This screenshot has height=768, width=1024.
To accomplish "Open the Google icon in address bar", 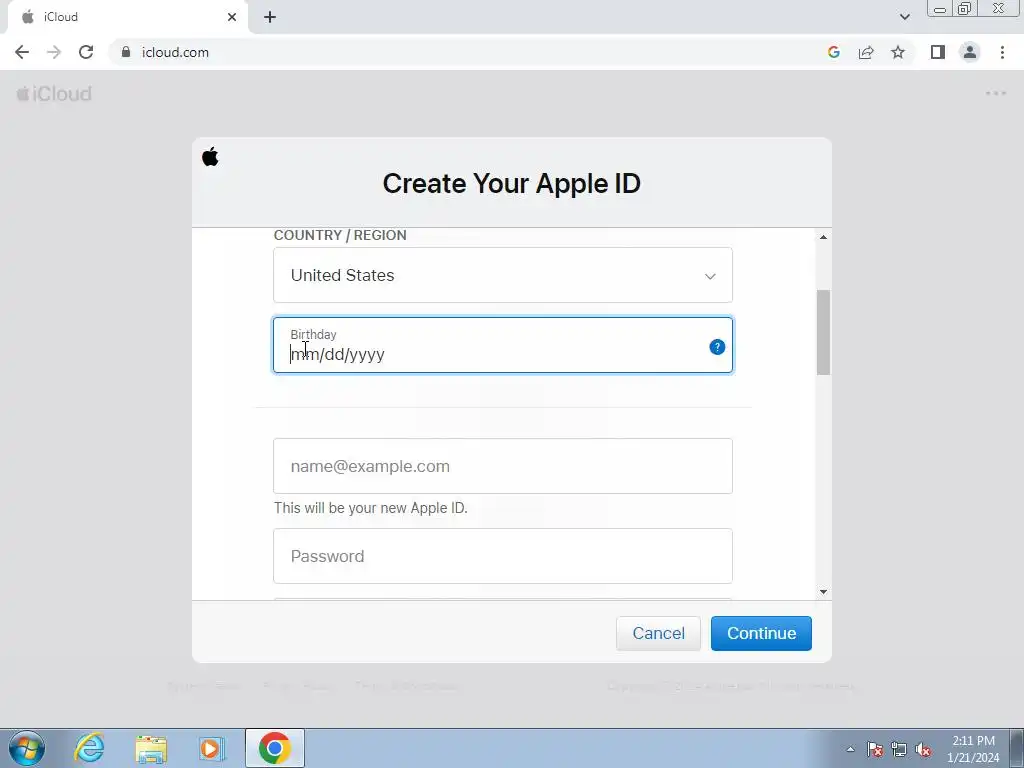I will pyautogui.click(x=833, y=52).
